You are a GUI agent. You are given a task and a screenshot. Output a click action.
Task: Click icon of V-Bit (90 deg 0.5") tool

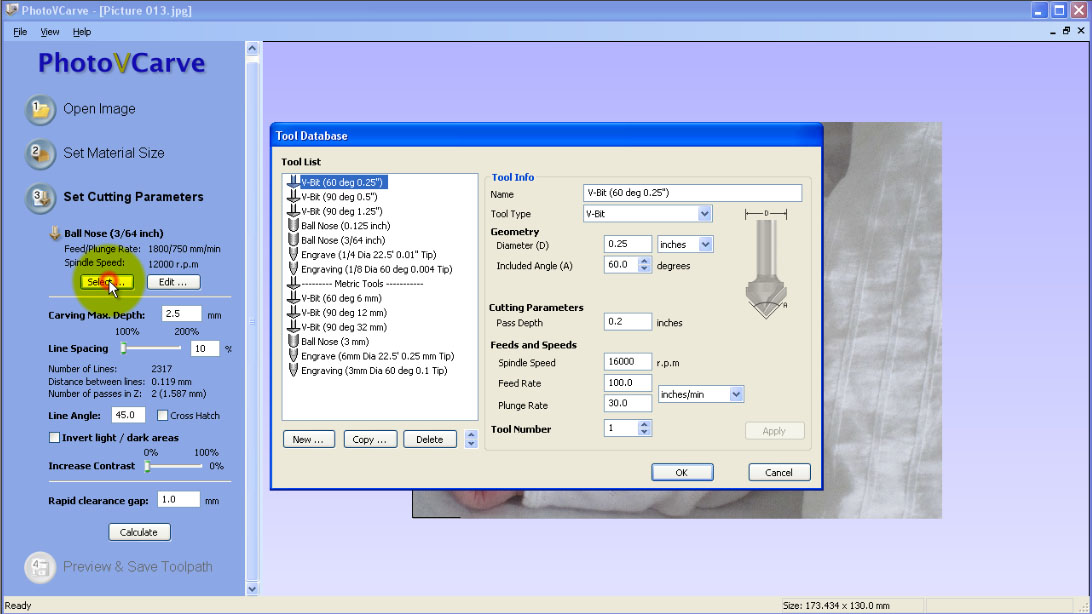pos(293,196)
